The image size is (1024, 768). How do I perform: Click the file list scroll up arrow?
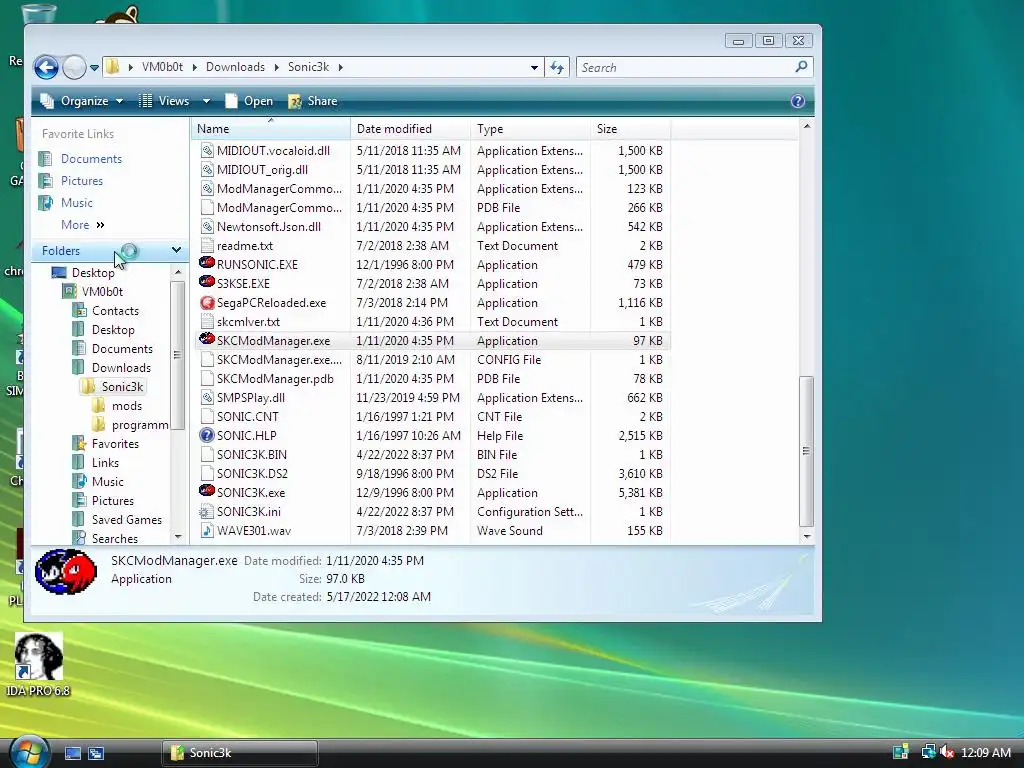point(807,126)
